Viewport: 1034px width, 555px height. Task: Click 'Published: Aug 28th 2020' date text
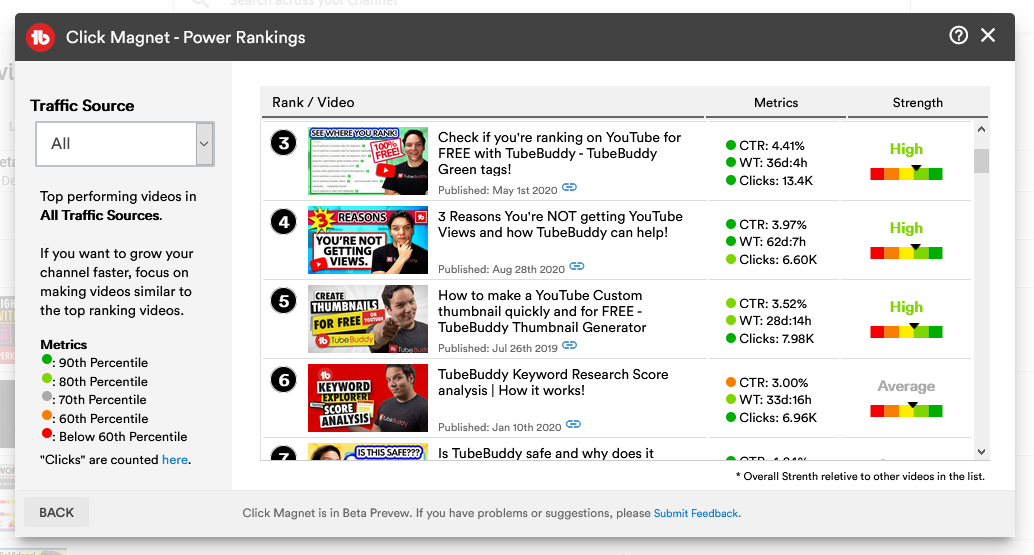point(501,270)
